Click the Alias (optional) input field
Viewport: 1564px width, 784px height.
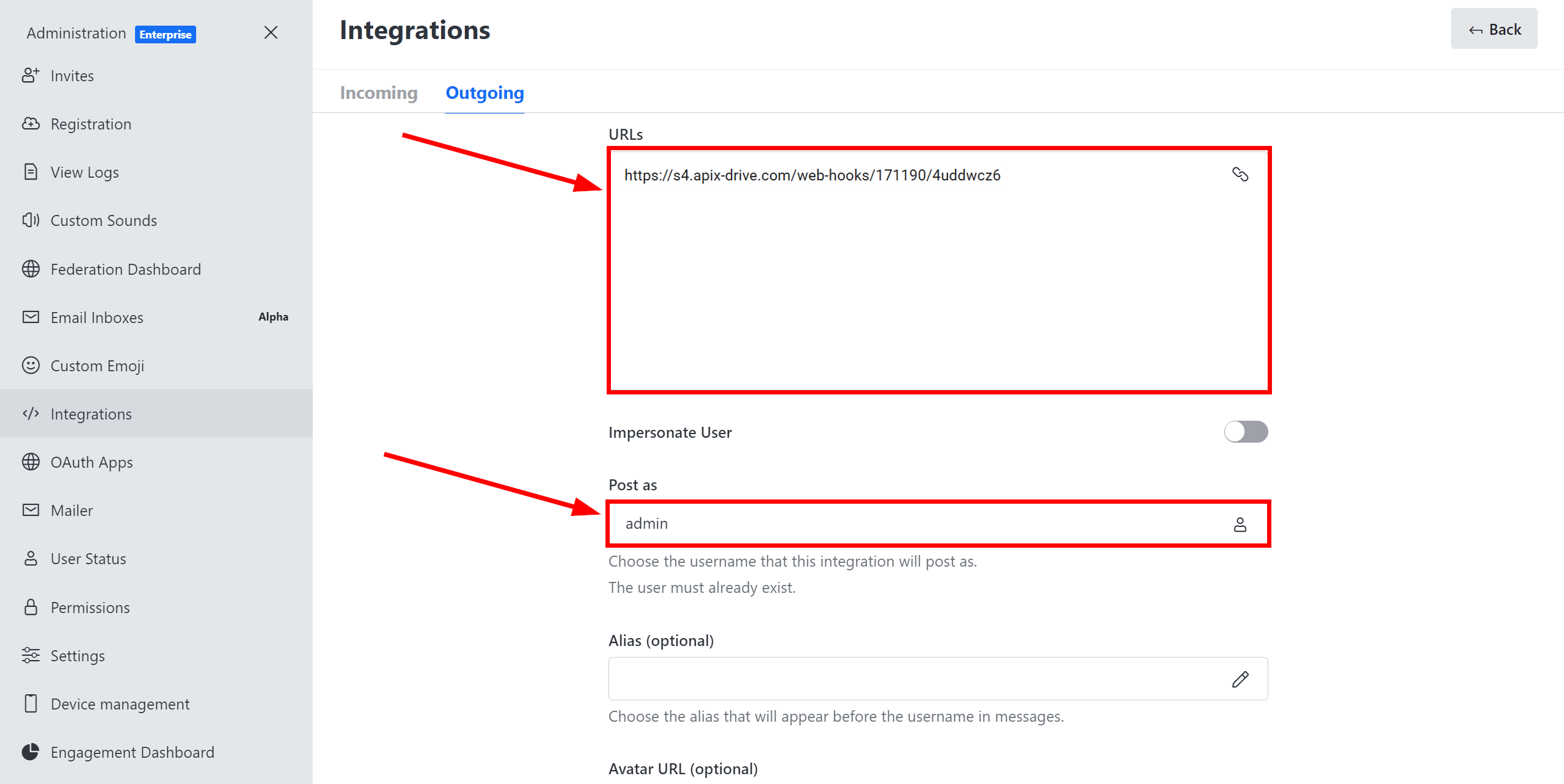pos(938,679)
